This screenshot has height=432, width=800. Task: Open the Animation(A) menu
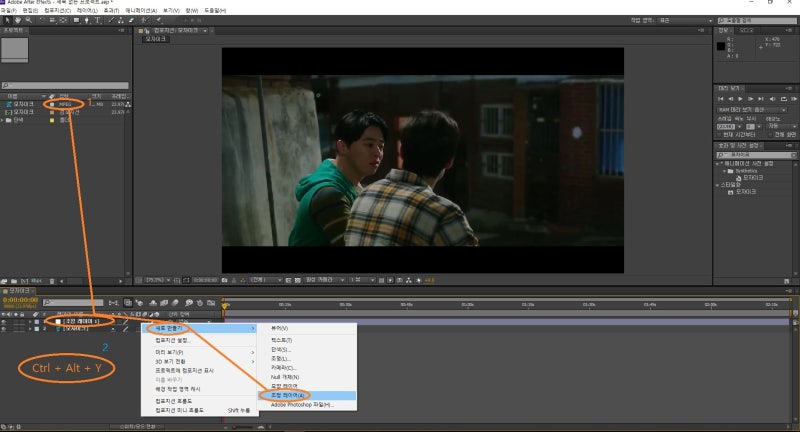141,10
